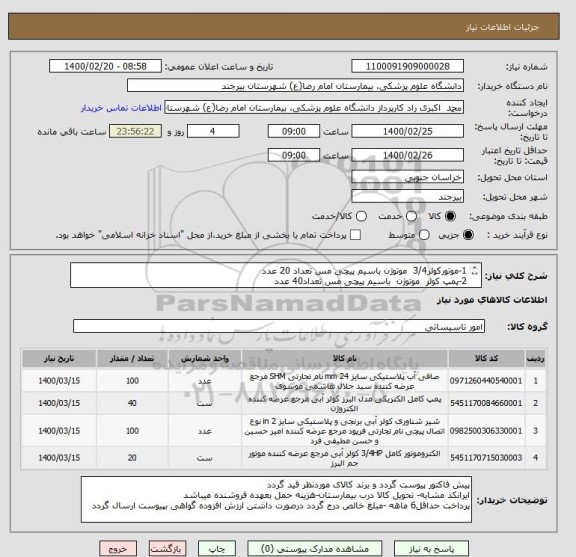Image resolution: width=576 pixels, height=557 pixels.
Task: Click the جزئیات اطلاعات نیاز page header
Action: coord(502,27)
